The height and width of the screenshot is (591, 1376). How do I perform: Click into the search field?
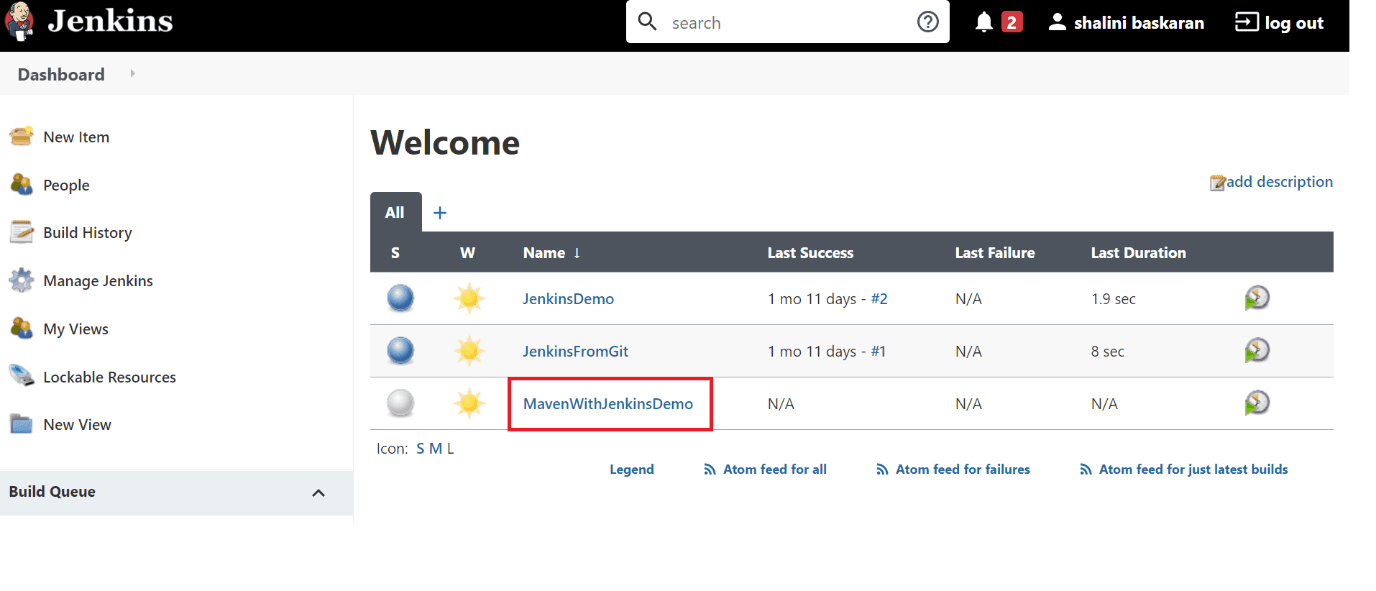[x=790, y=21]
